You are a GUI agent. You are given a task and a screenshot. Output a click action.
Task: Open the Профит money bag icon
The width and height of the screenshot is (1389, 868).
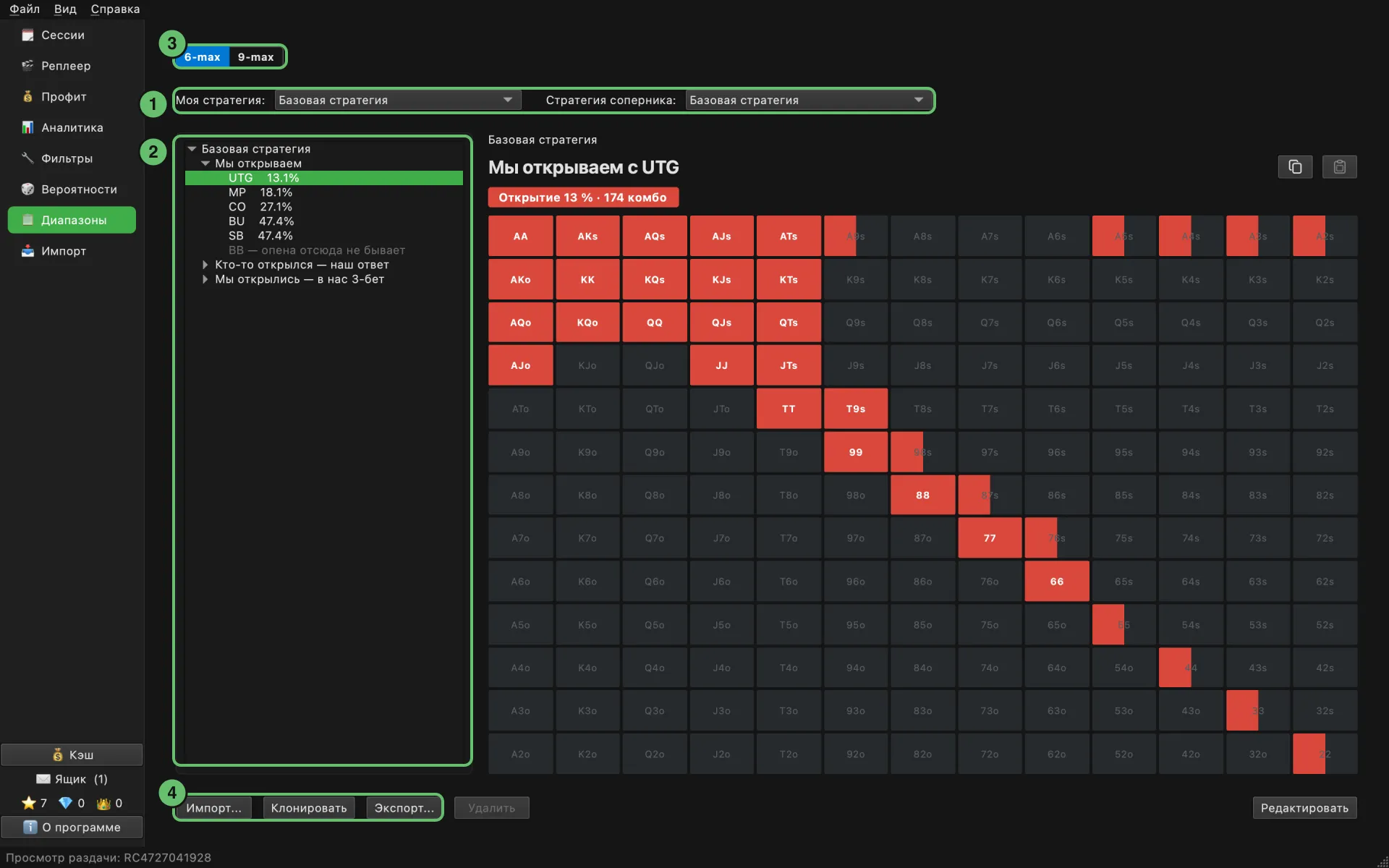(x=27, y=97)
